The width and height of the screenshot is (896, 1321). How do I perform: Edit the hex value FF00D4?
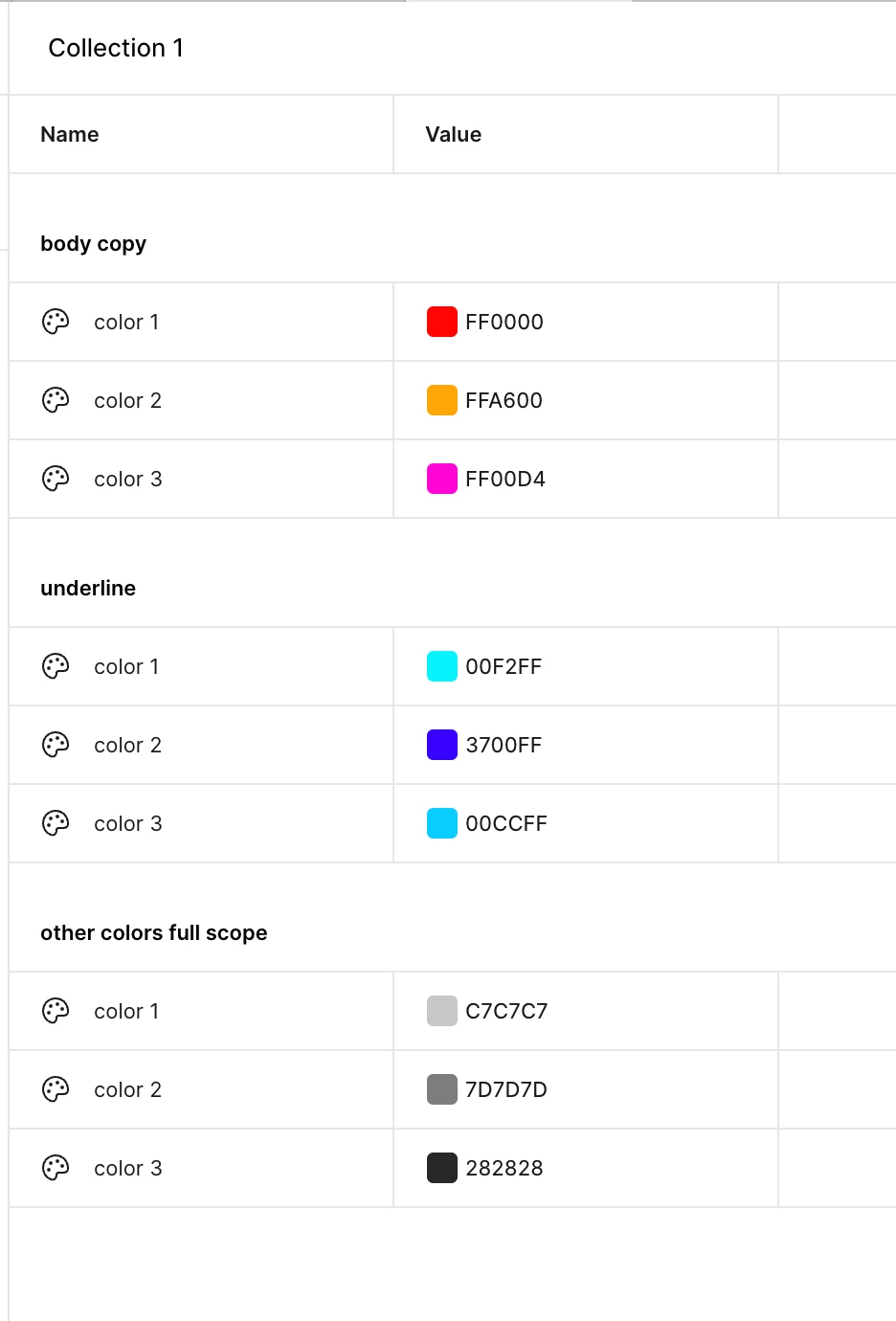pyautogui.click(x=505, y=479)
